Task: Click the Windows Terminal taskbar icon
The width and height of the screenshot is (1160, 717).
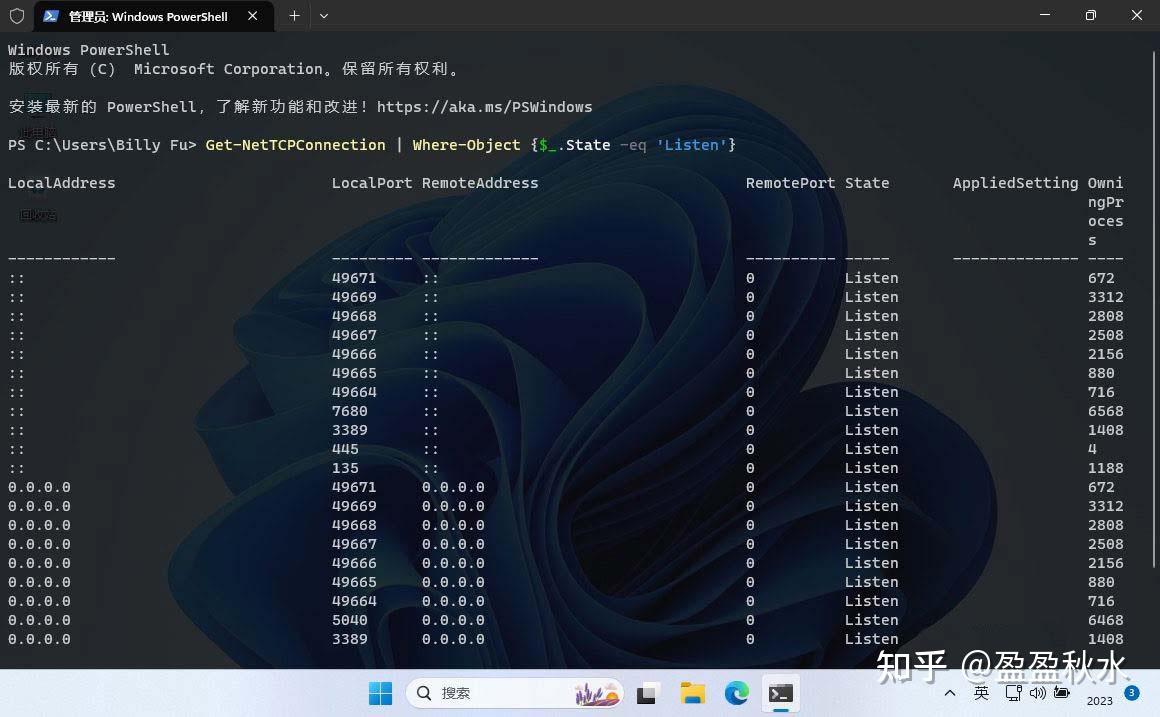Action: point(780,693)
